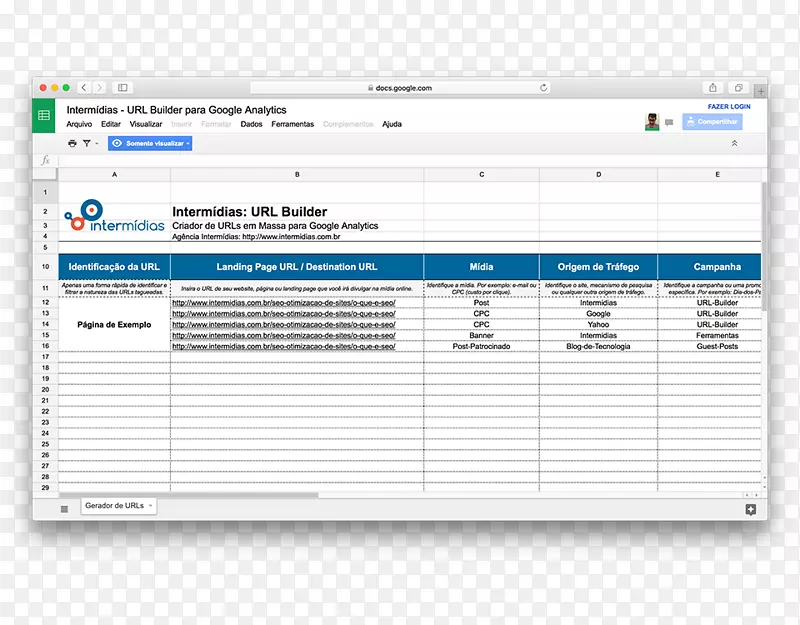Click the docs.google.com address bar
The height and width of the screenshot is (625, 800).
tap(400, 88)
